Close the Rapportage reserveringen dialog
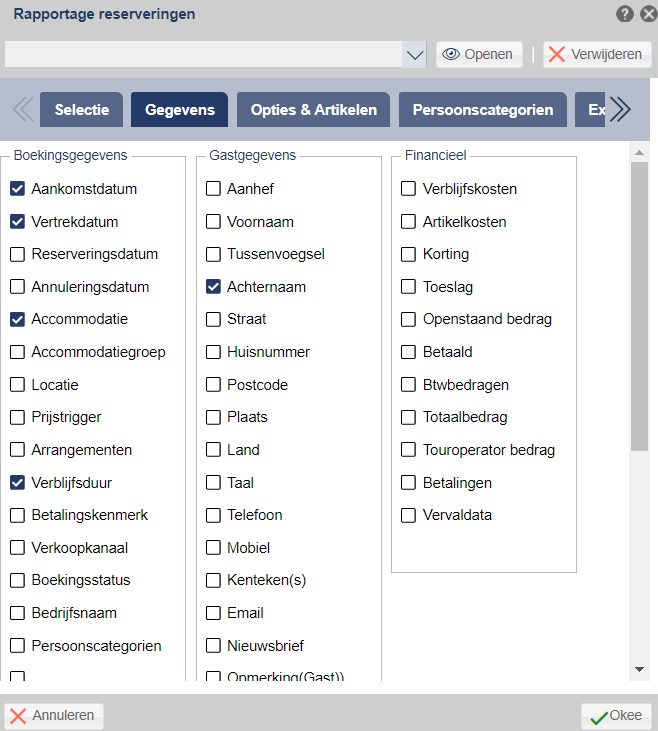Screen dimensions: 658x731 coord(649,14)
